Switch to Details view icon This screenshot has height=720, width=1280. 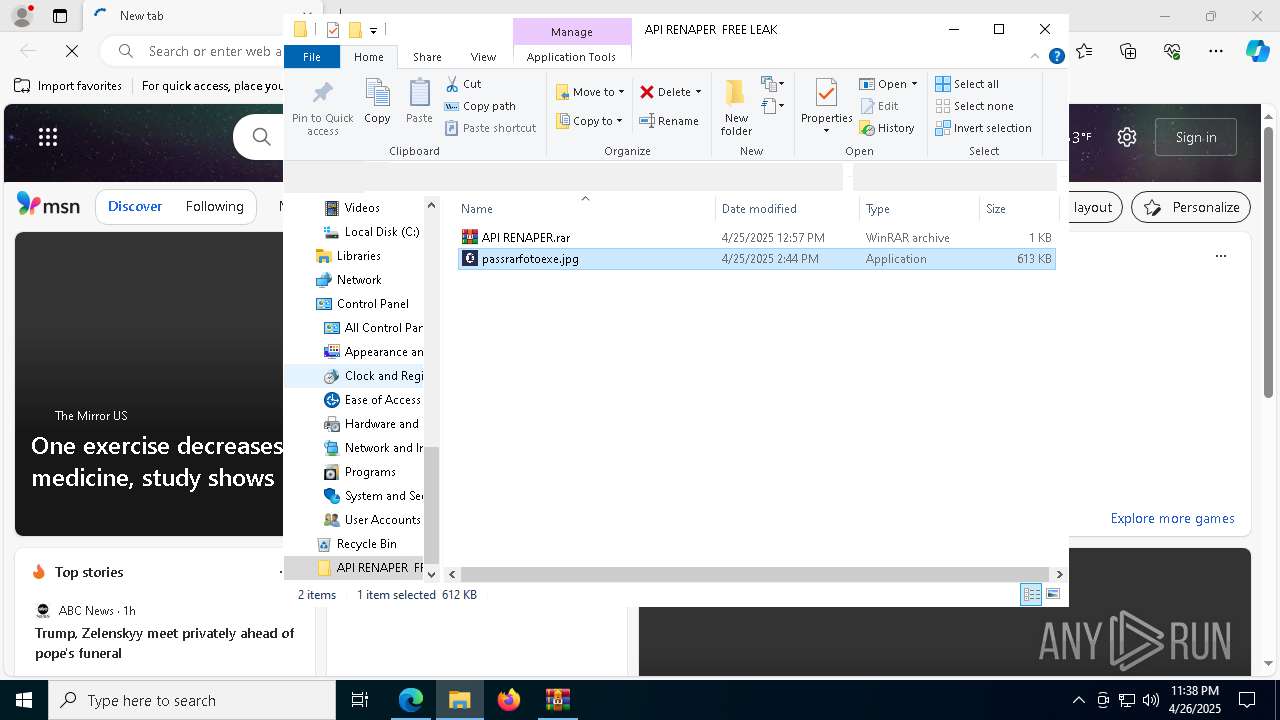(1031, 595)
